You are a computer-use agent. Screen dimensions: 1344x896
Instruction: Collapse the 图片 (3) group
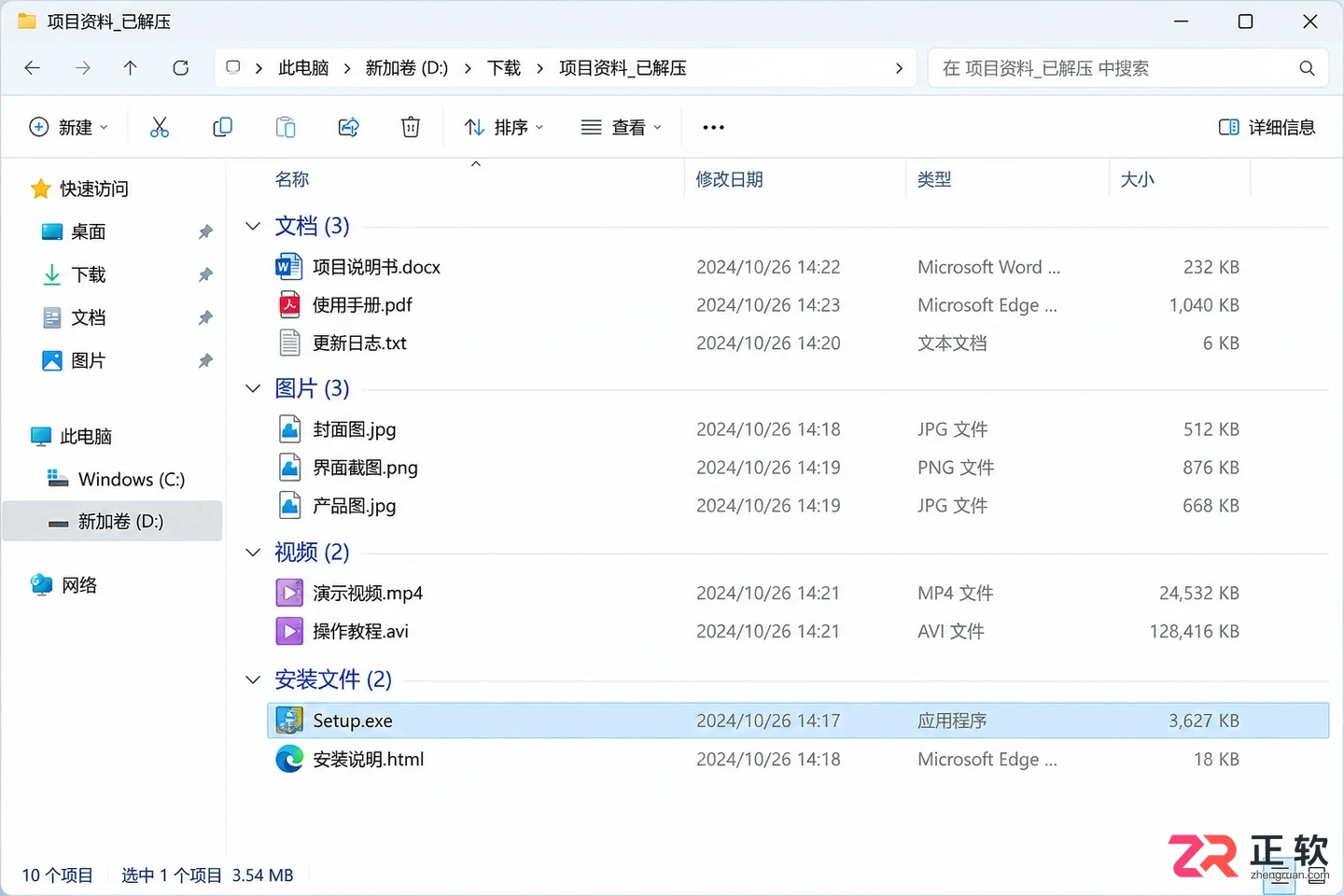point(253,388)
